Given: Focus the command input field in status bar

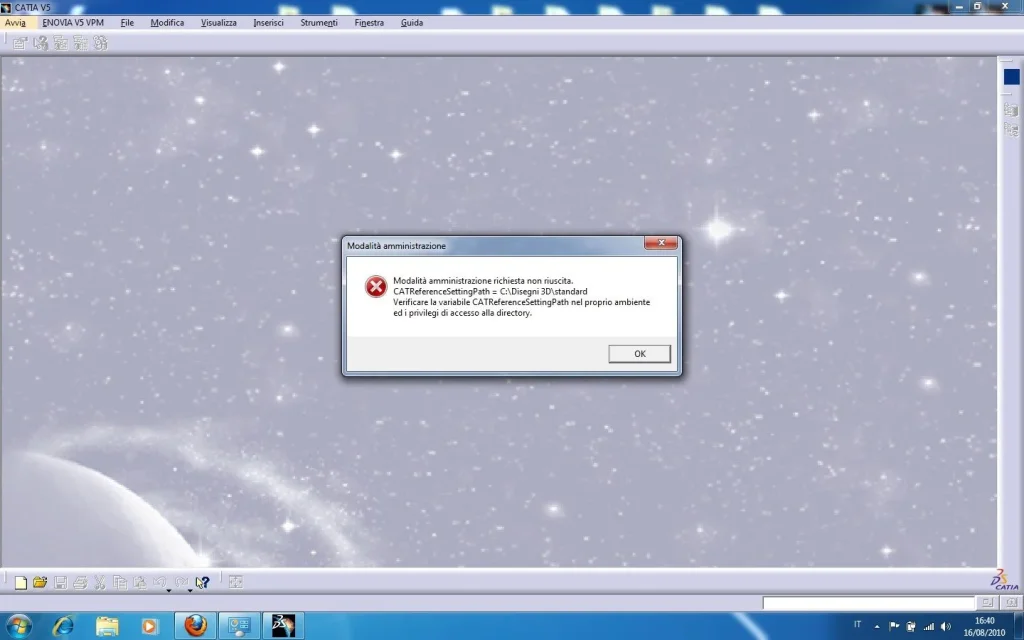Looking at the screenshot, I should click(x=869, y=602).
